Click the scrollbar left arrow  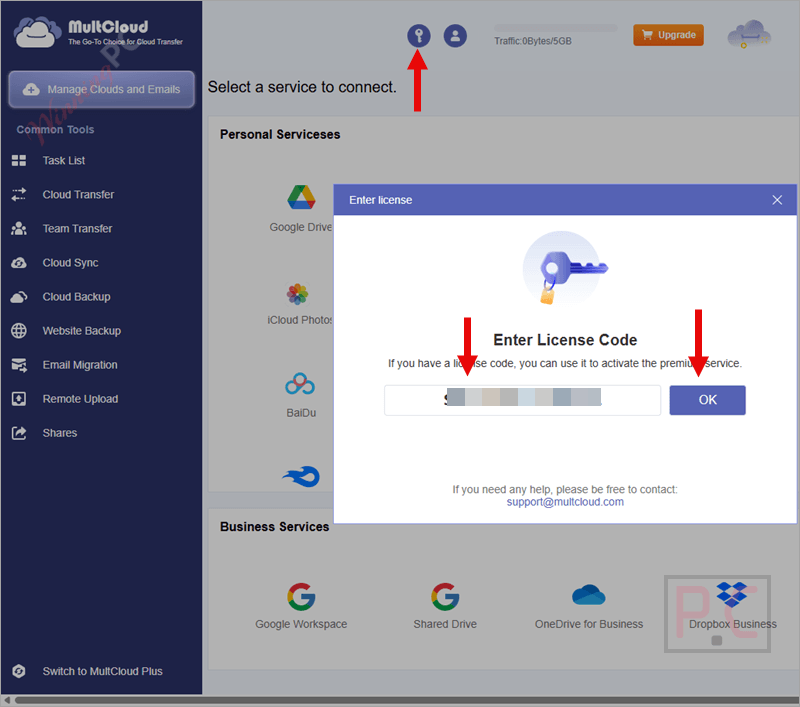(x=7, y=700)
